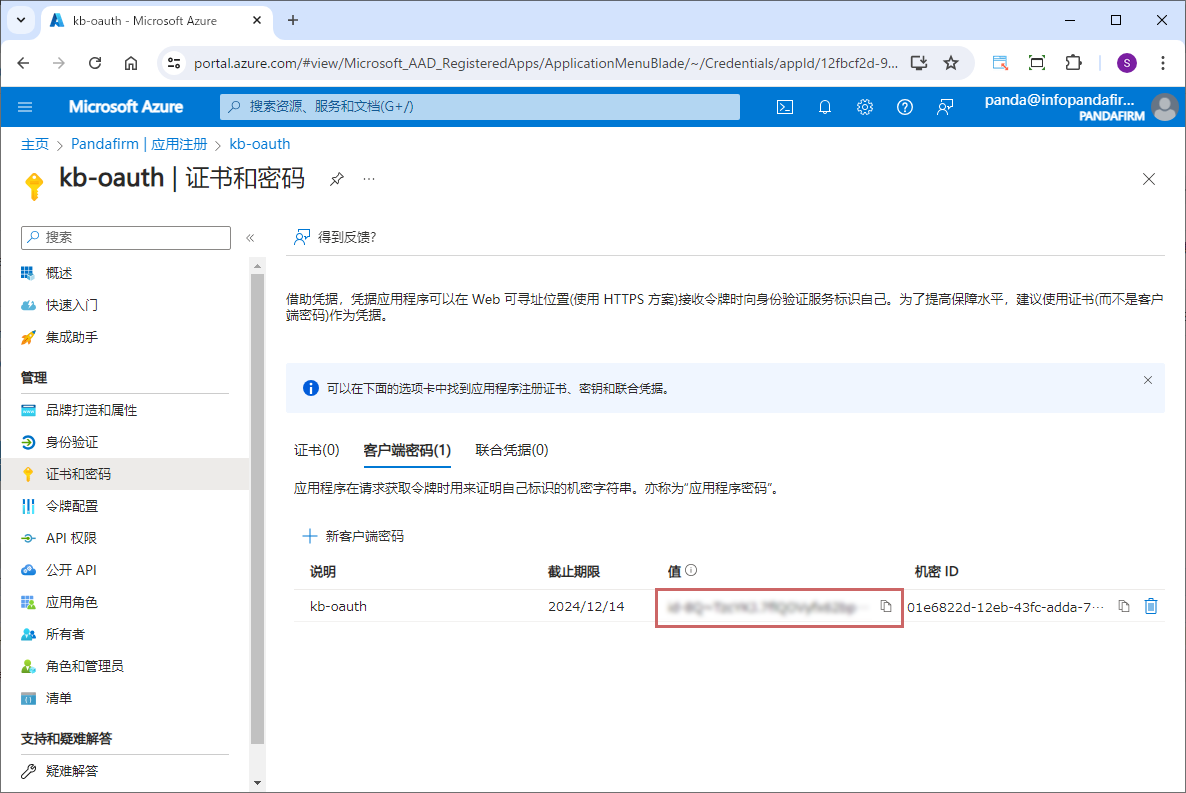Open API 权限 in sidebar
This screenshot has width=1186, height=793.
click(x=72, y=538)
